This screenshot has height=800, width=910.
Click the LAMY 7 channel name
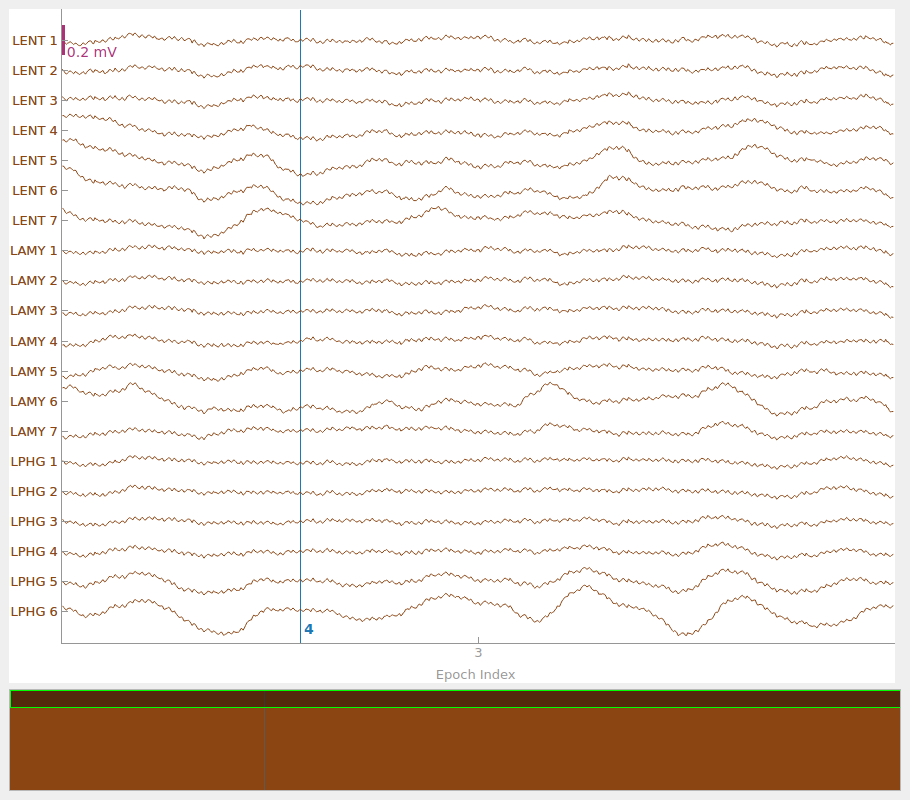tap(34, 432)
